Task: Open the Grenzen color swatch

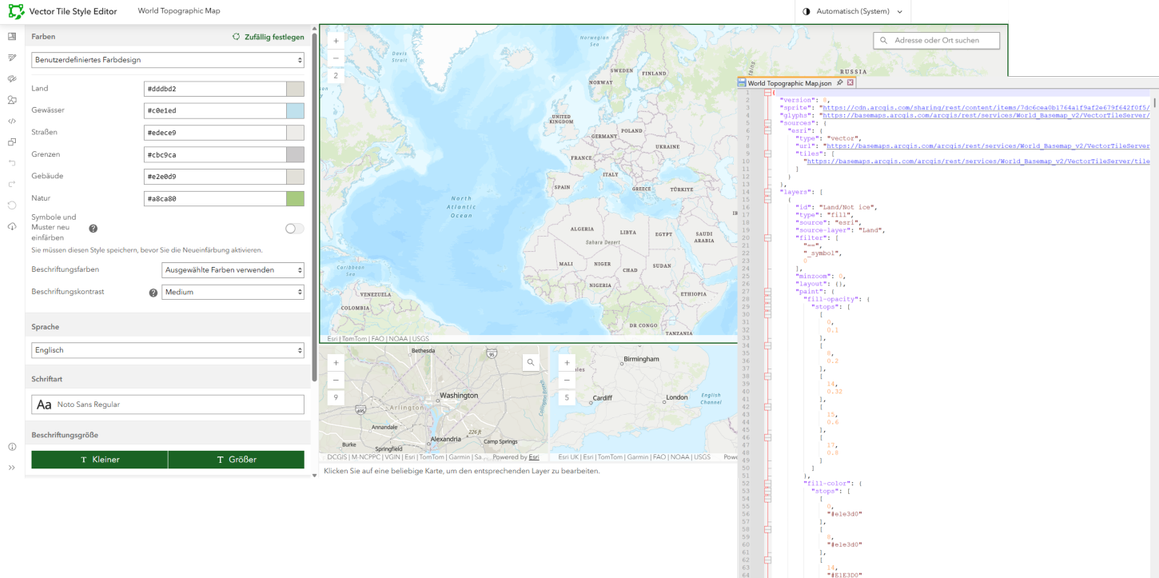Action: point(295,154)
